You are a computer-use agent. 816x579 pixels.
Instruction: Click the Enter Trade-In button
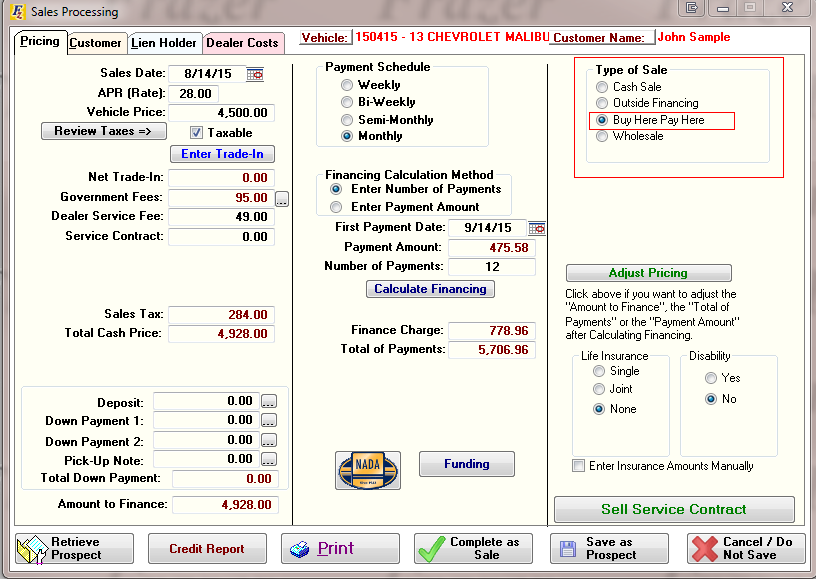pos(222,154)
